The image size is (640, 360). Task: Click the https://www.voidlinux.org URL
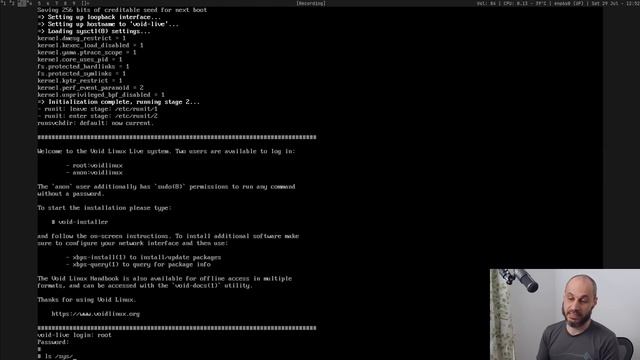[x=96, y=314]
